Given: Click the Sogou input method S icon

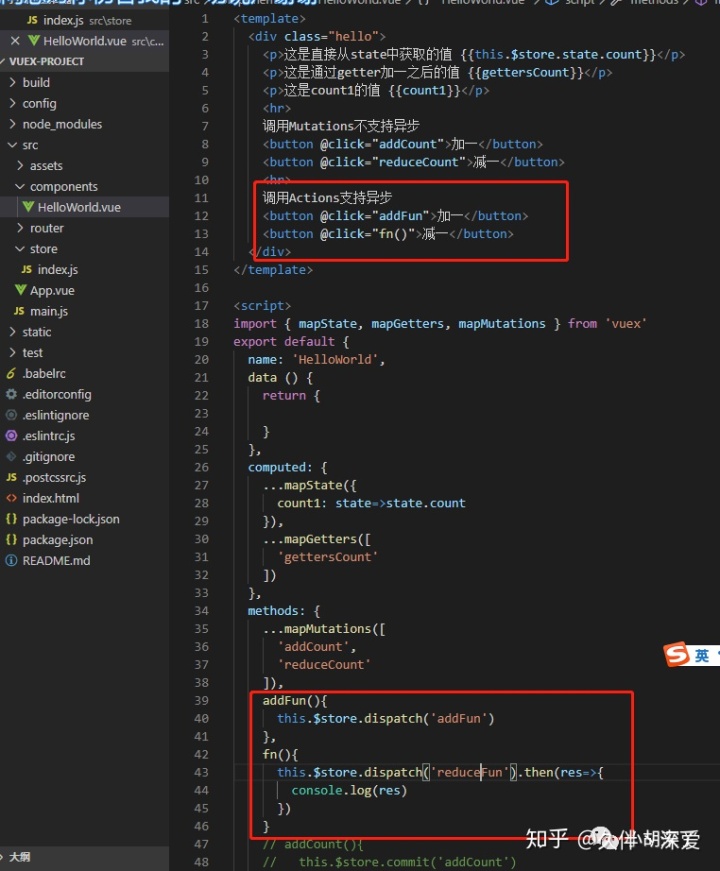Looking at the screenshot, I should (x=677, y=654).
